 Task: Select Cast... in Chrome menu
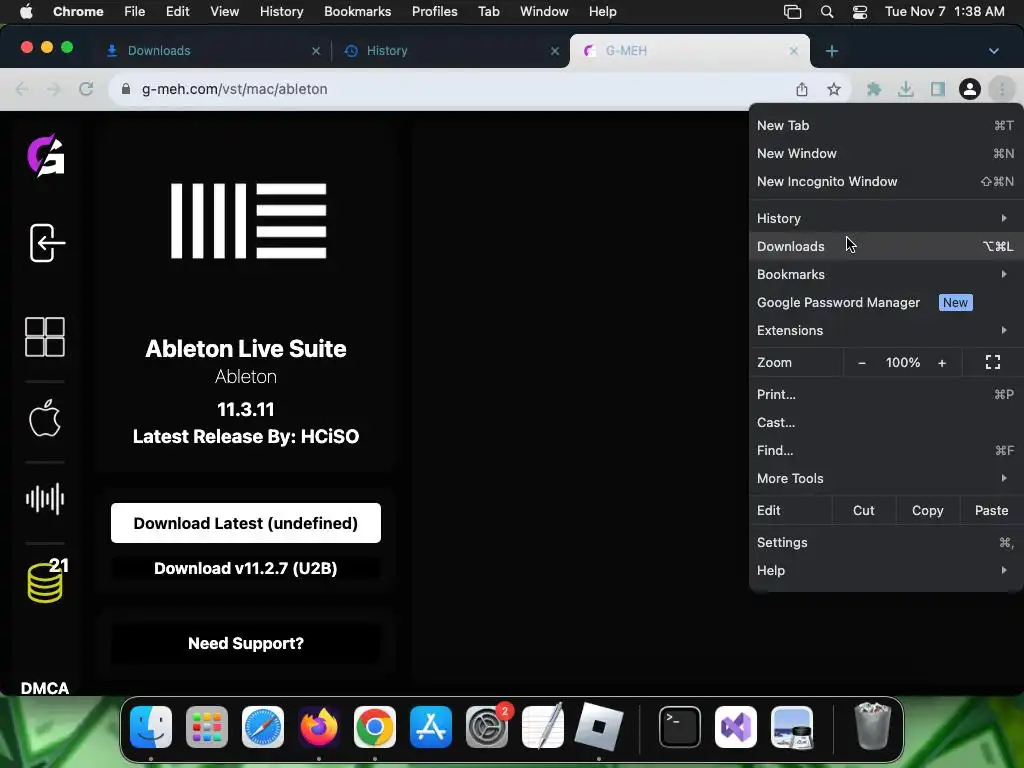[886, 423]
